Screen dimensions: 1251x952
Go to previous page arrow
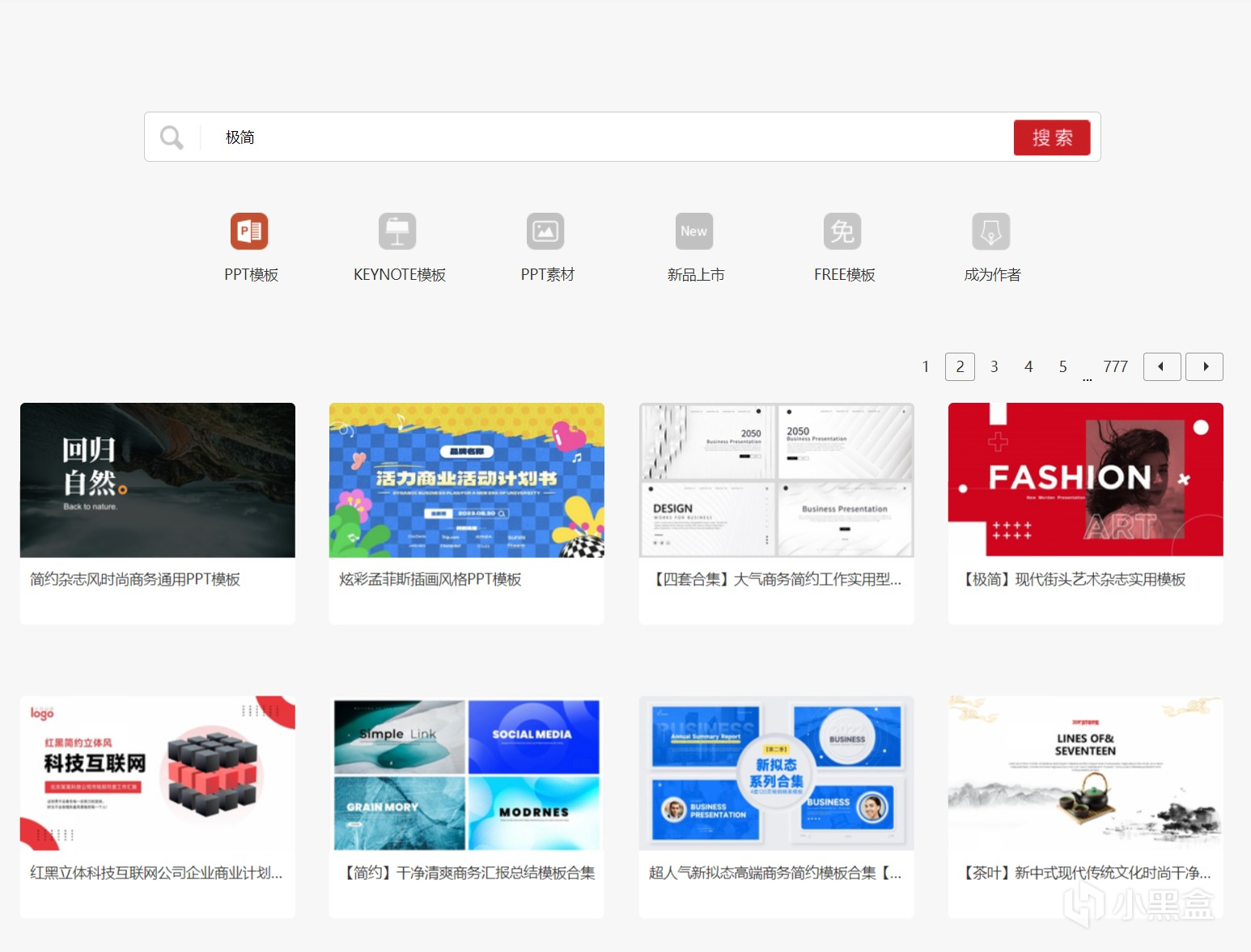coord(1162,366)
